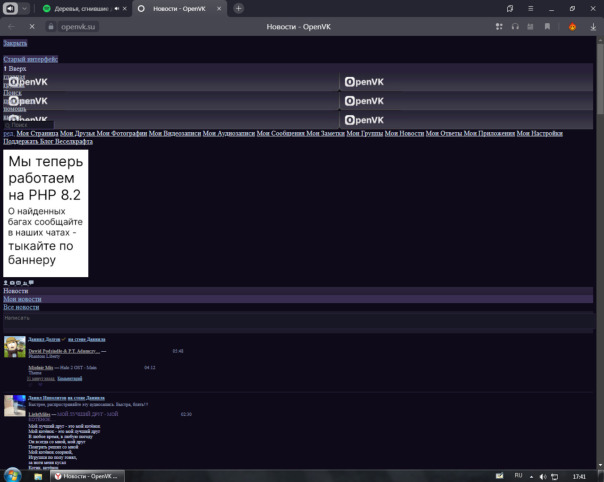Viewport: 604px width, 482px height.
Task: Open the «Блог Веселкрафта» link
Action: pos(66,141)
